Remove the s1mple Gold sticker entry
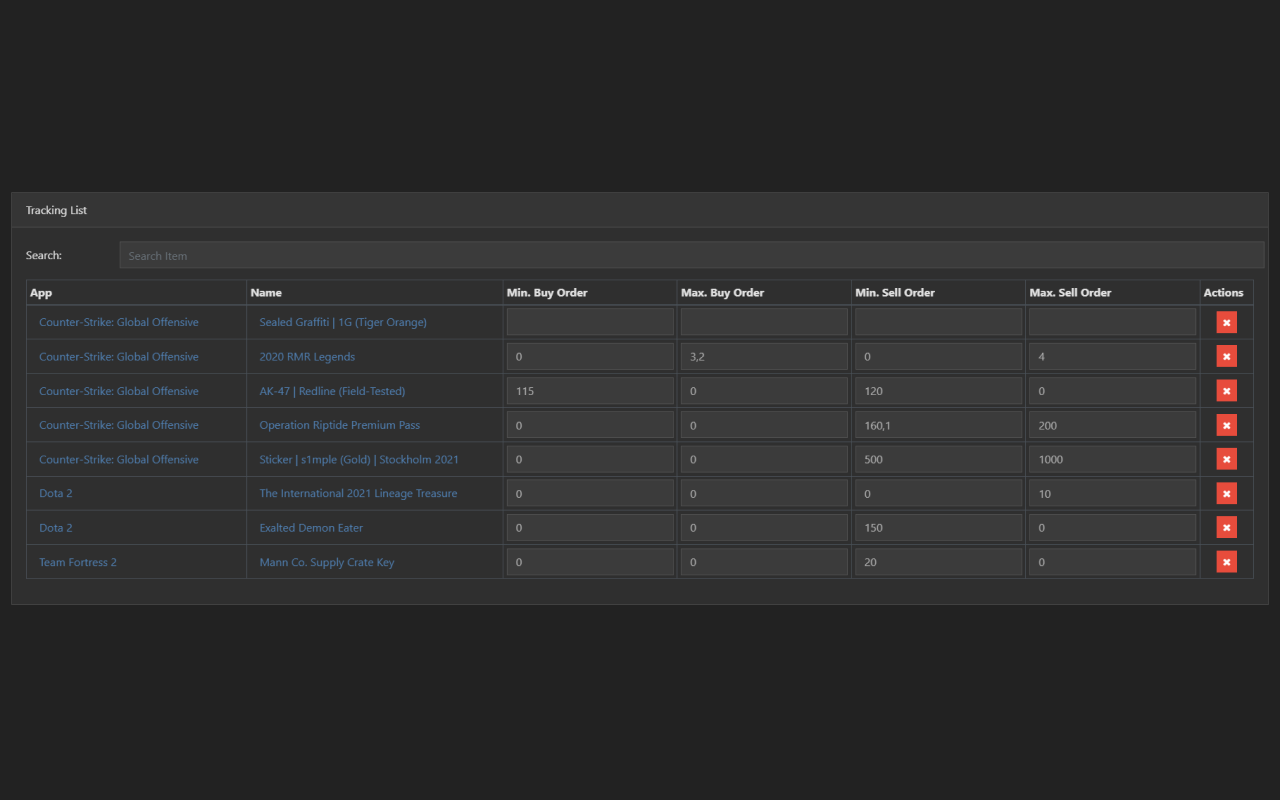This screenshot has height=800, width=1280. click(1226, 459)
